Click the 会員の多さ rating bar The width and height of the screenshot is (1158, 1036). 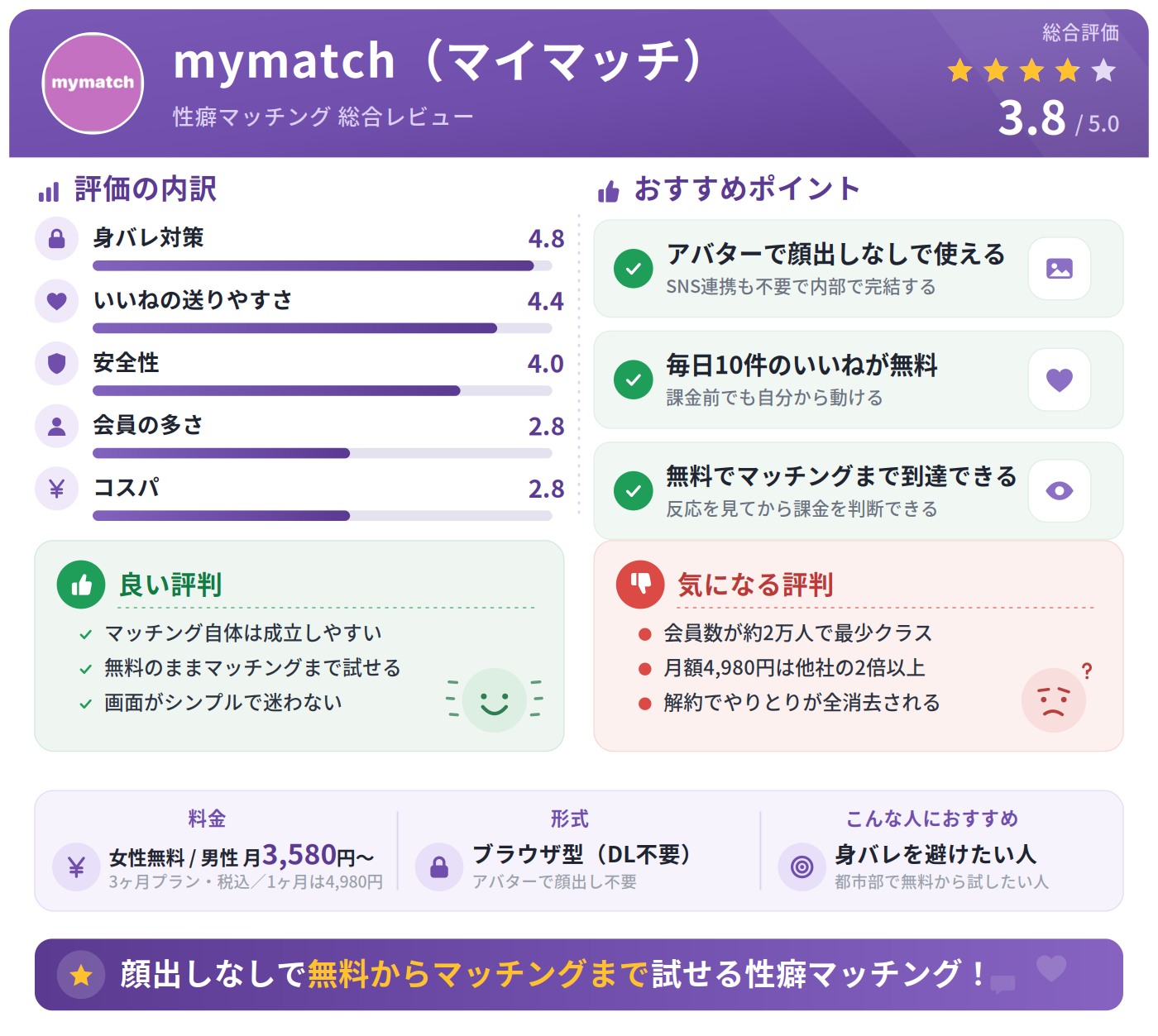tap(323, 453)
